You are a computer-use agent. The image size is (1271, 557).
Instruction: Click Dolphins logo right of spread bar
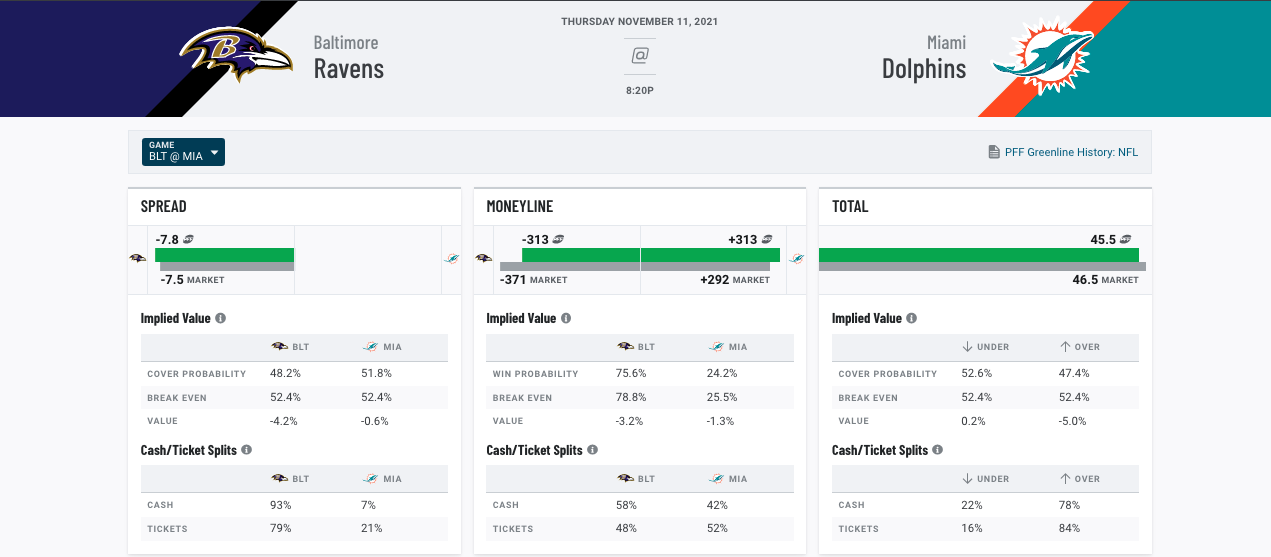(x=452, y=258)
